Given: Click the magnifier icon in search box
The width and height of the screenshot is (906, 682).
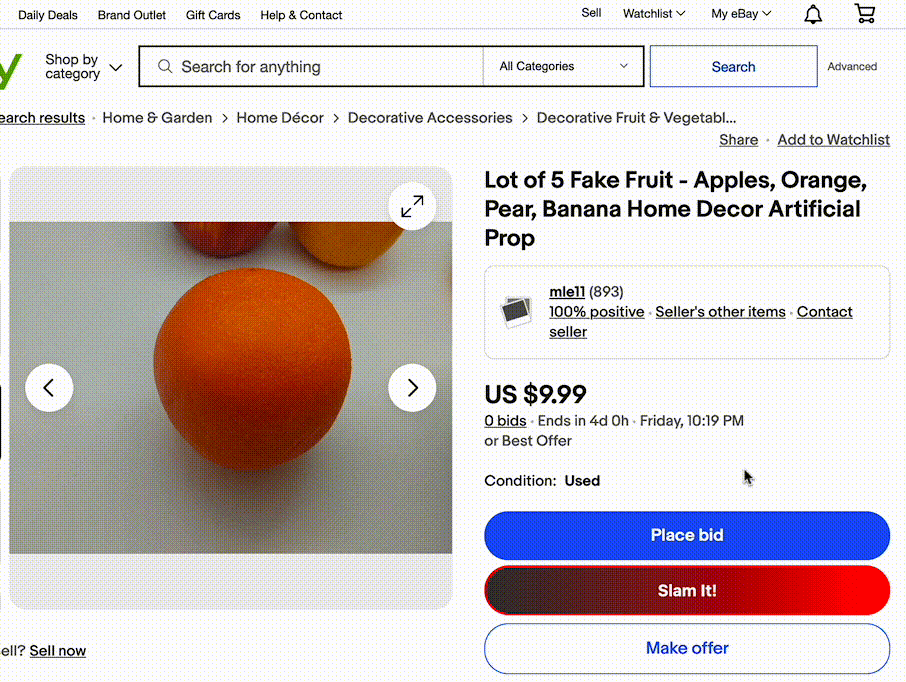Looking at the screenshot, I should (x=165, y=67).
